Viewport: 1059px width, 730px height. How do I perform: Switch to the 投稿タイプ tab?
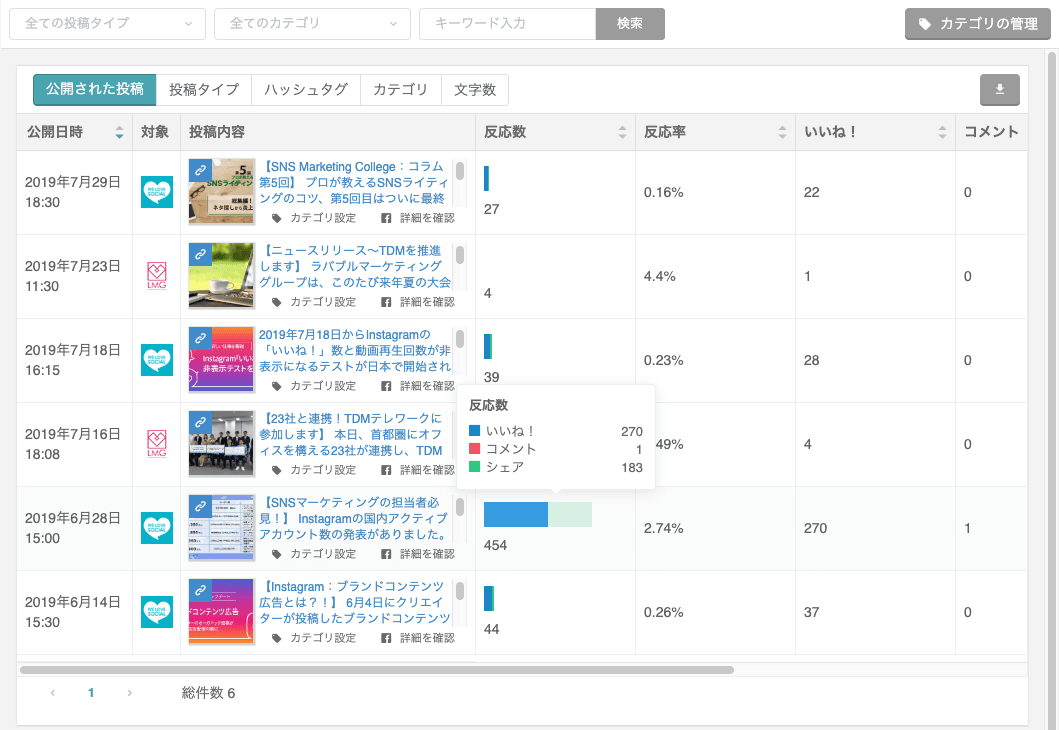[x=203, y=89]
